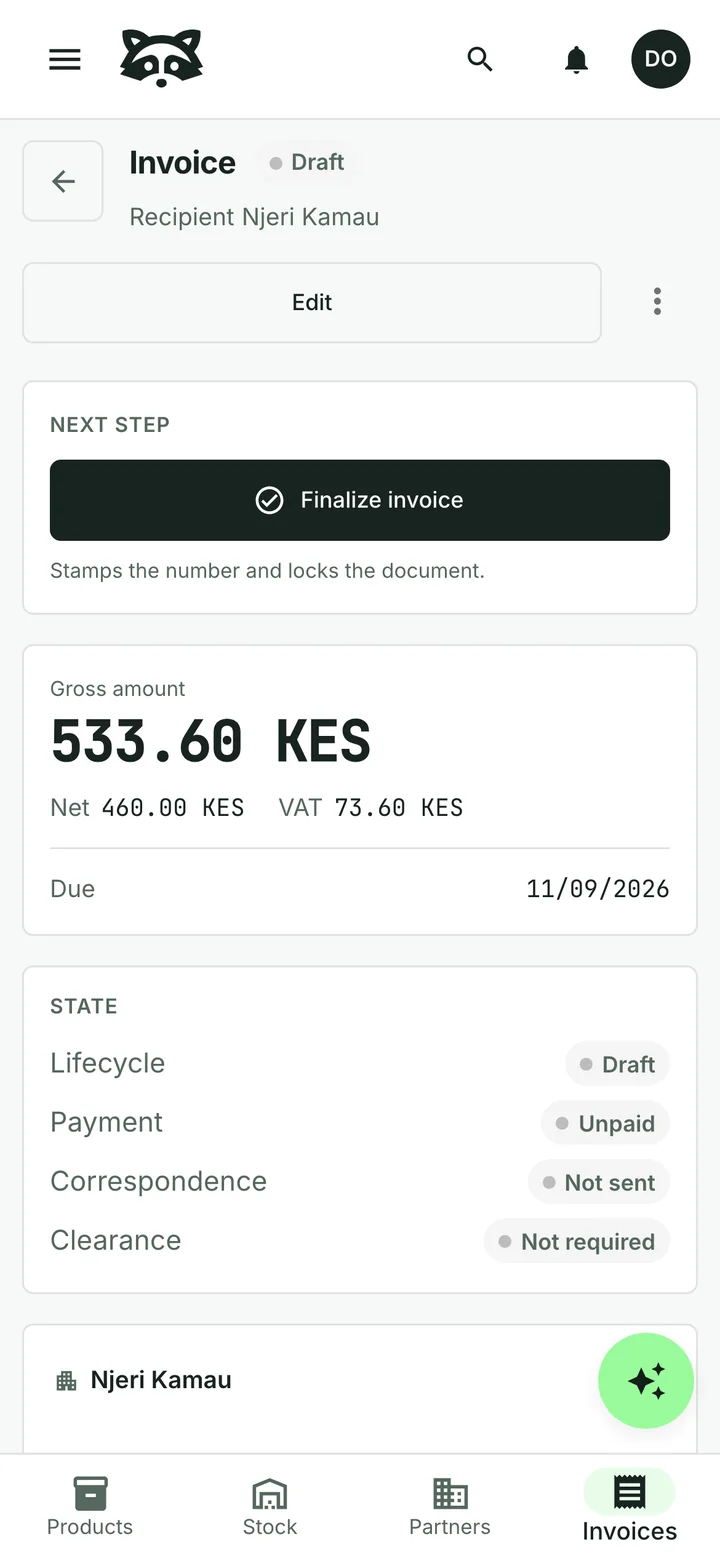Image resolution: width=720 pixels, height=1558 pixels.
Task: Open the hamburger navigation menu
Action: point(65,59)
